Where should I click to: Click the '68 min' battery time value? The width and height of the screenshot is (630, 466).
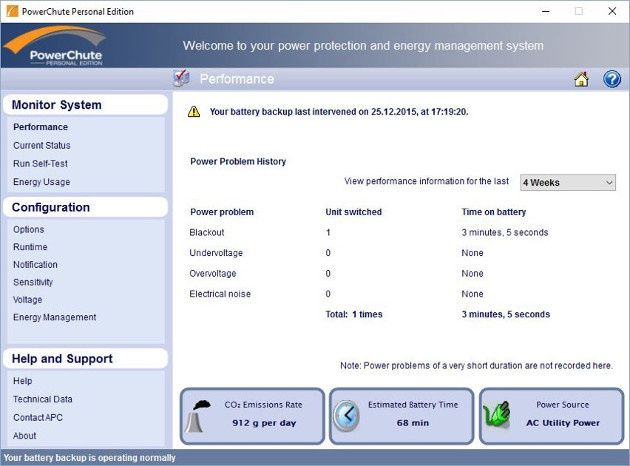413,423
